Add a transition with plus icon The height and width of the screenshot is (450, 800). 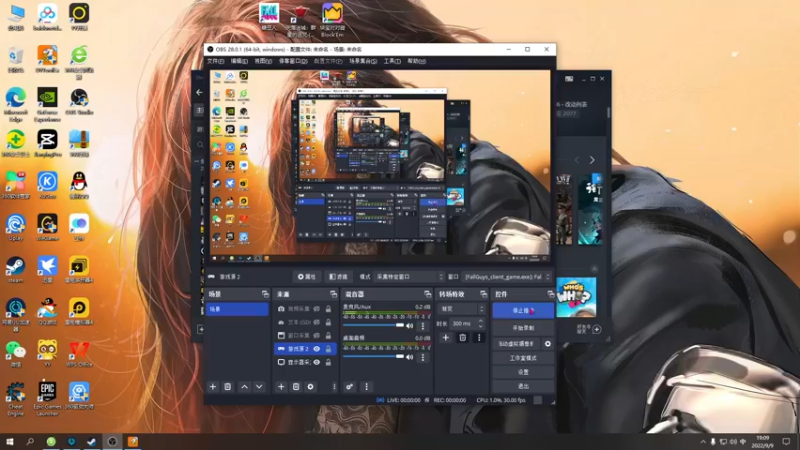(x=445, y=337)
